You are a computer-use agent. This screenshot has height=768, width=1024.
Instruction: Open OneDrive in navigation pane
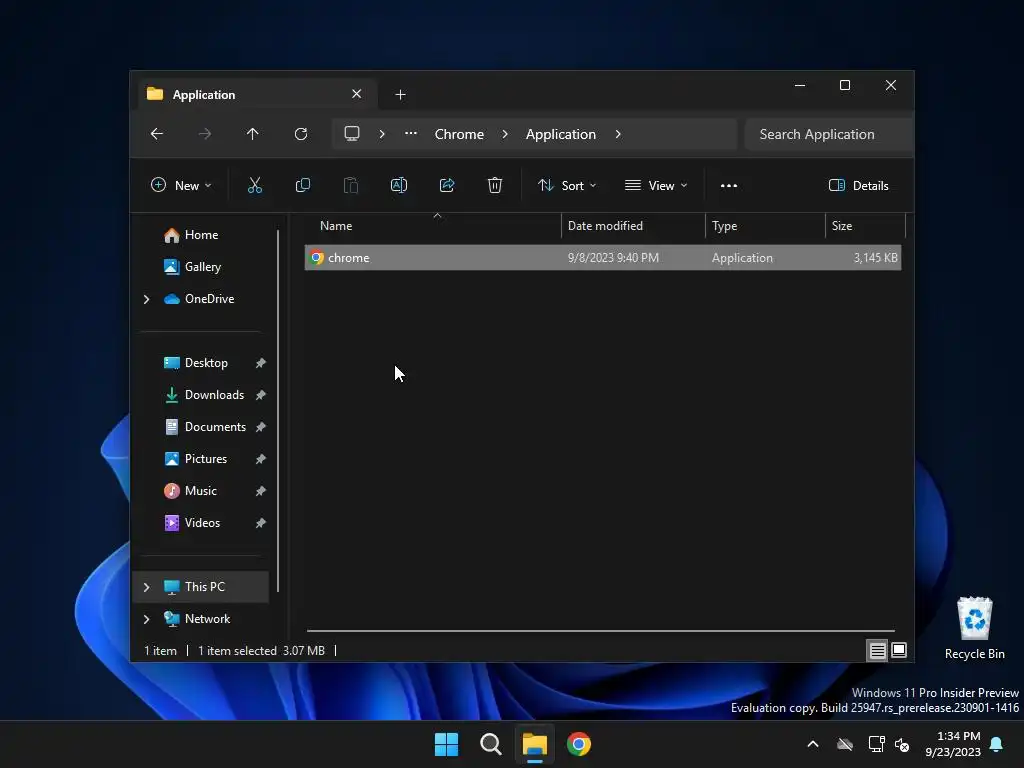pos(209,299)
